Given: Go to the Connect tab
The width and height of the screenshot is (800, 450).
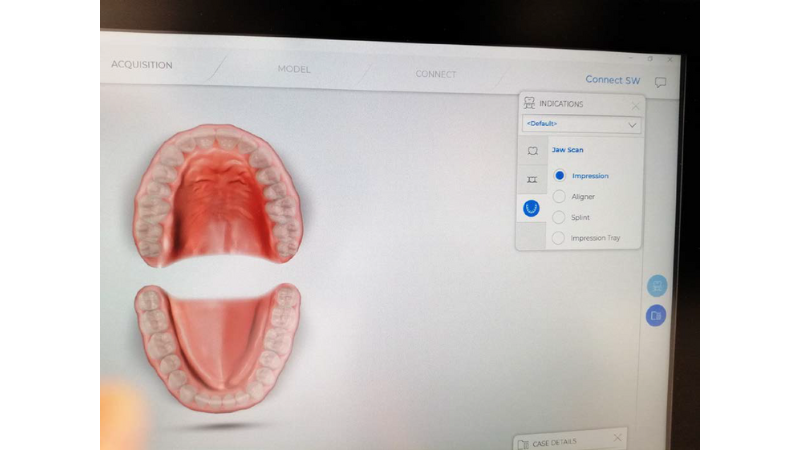Looking at the screenshot, I should point(436,74).
